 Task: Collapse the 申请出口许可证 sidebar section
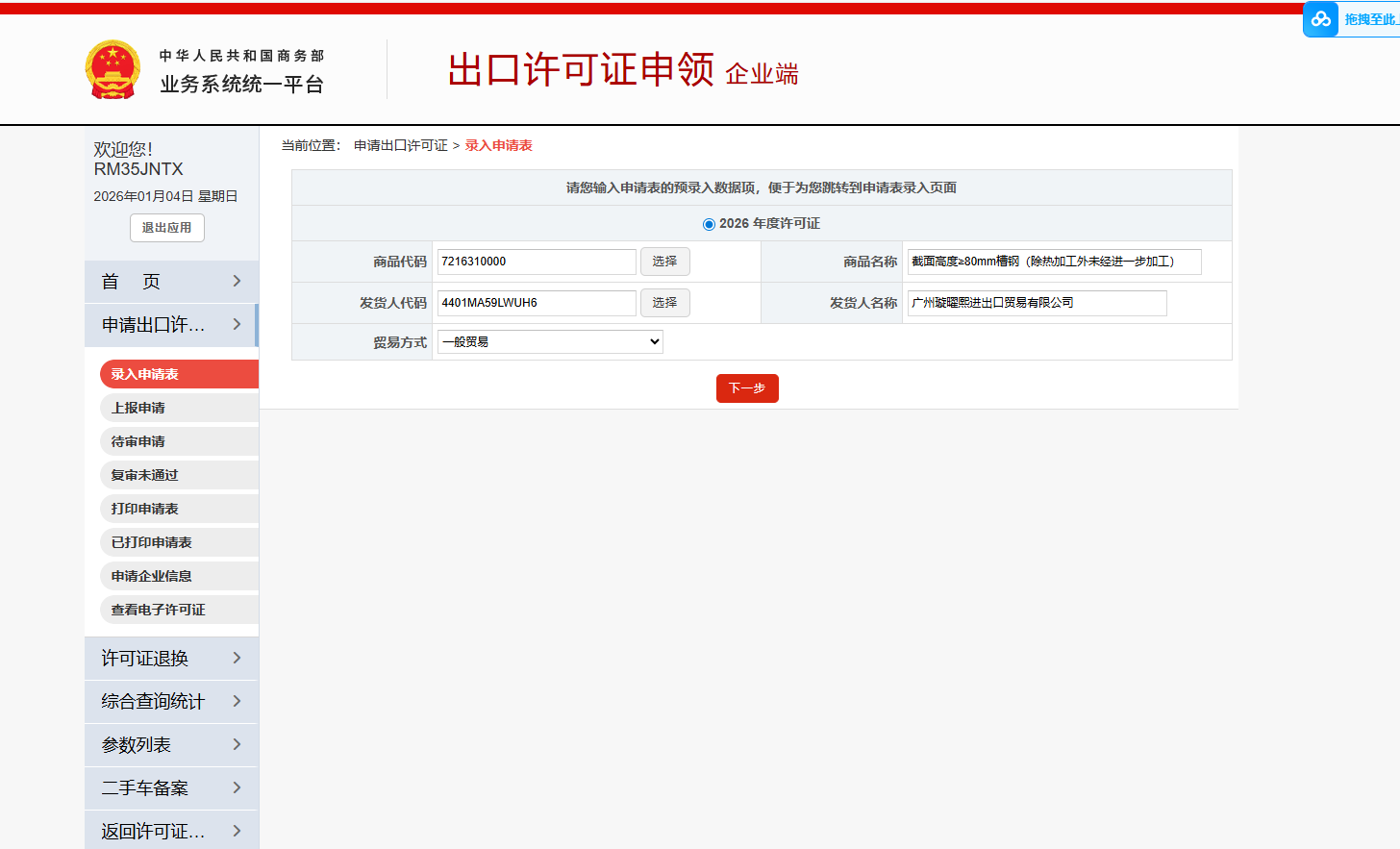[171, 325]
